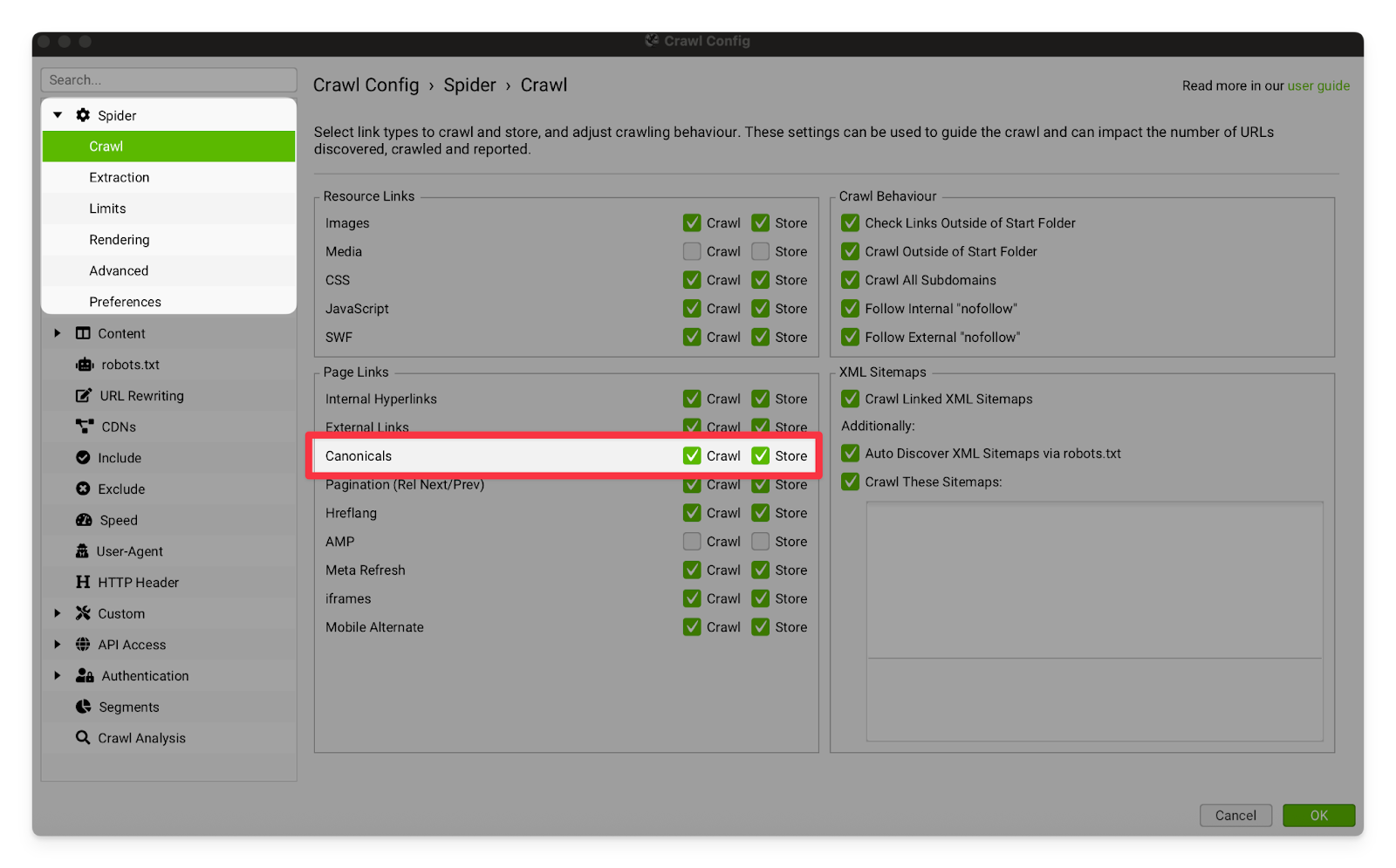This screenshot has height=868, width=1396.
Task: Click the robots.txt robot icon
Action: pyautogui.click(x=84, y=365)
